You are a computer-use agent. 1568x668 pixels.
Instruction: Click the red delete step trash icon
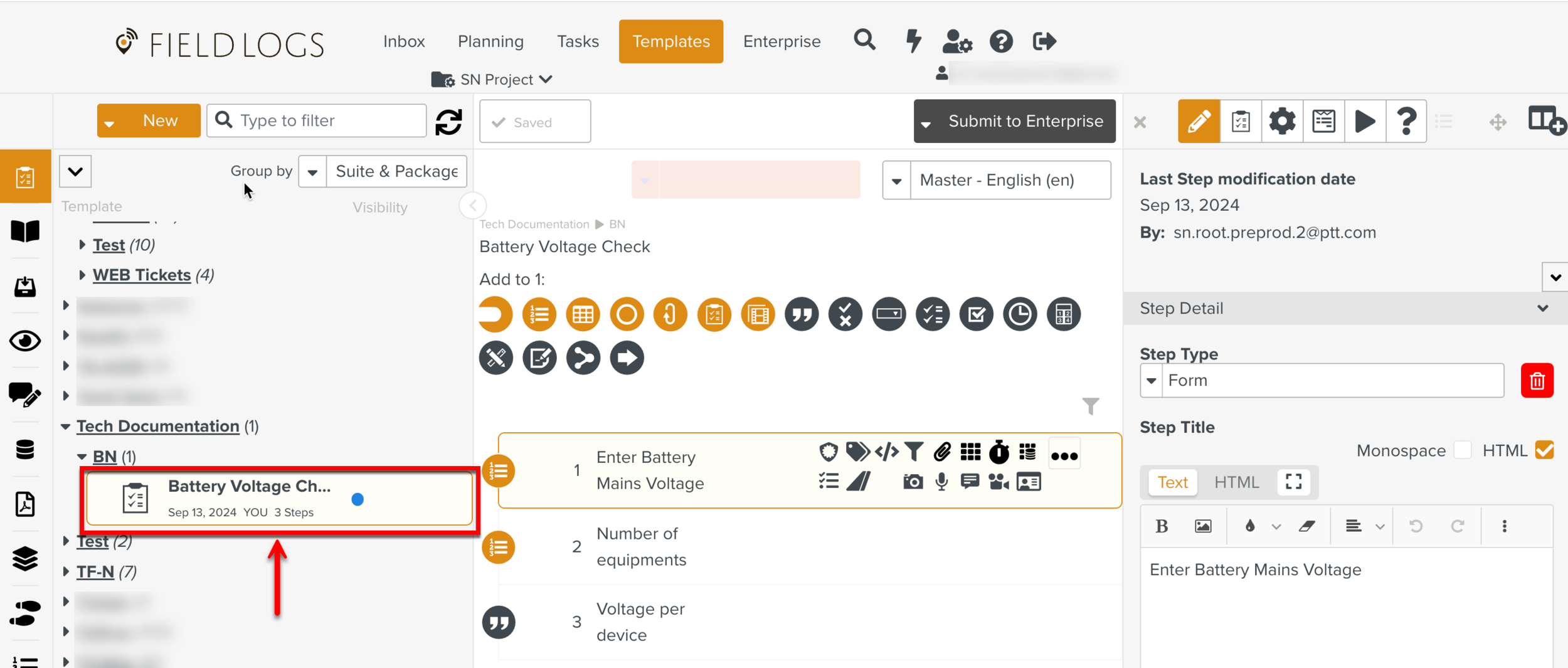pyautogui.click(x=1537, y=381)
